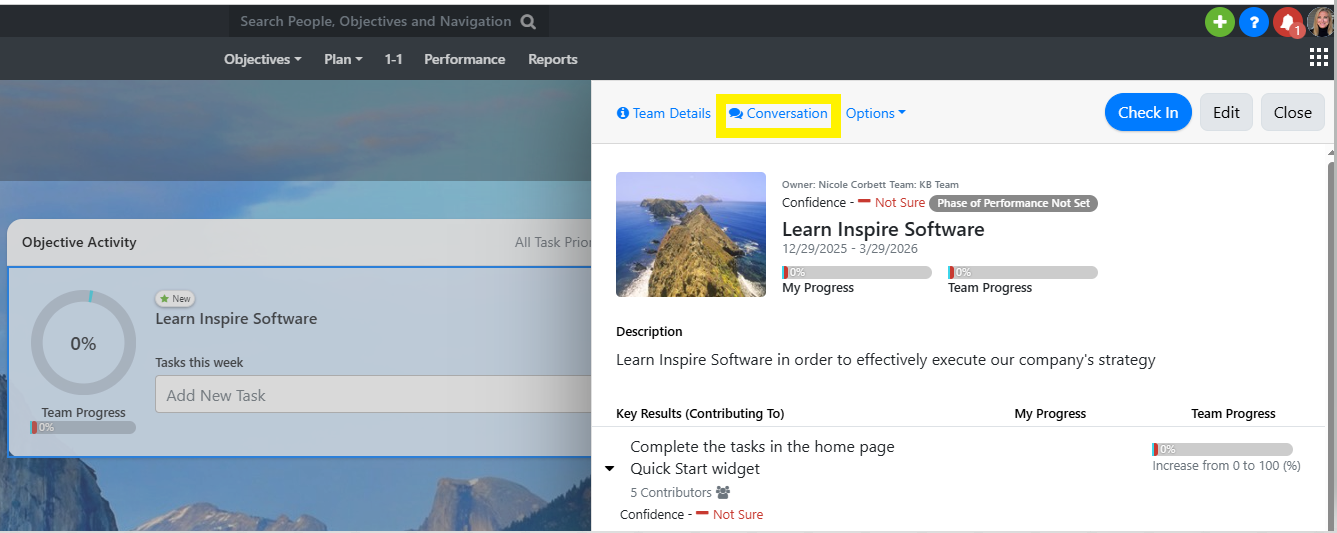Click the Edit button
Viewport: 1337px width, 533px height.
1226,112
